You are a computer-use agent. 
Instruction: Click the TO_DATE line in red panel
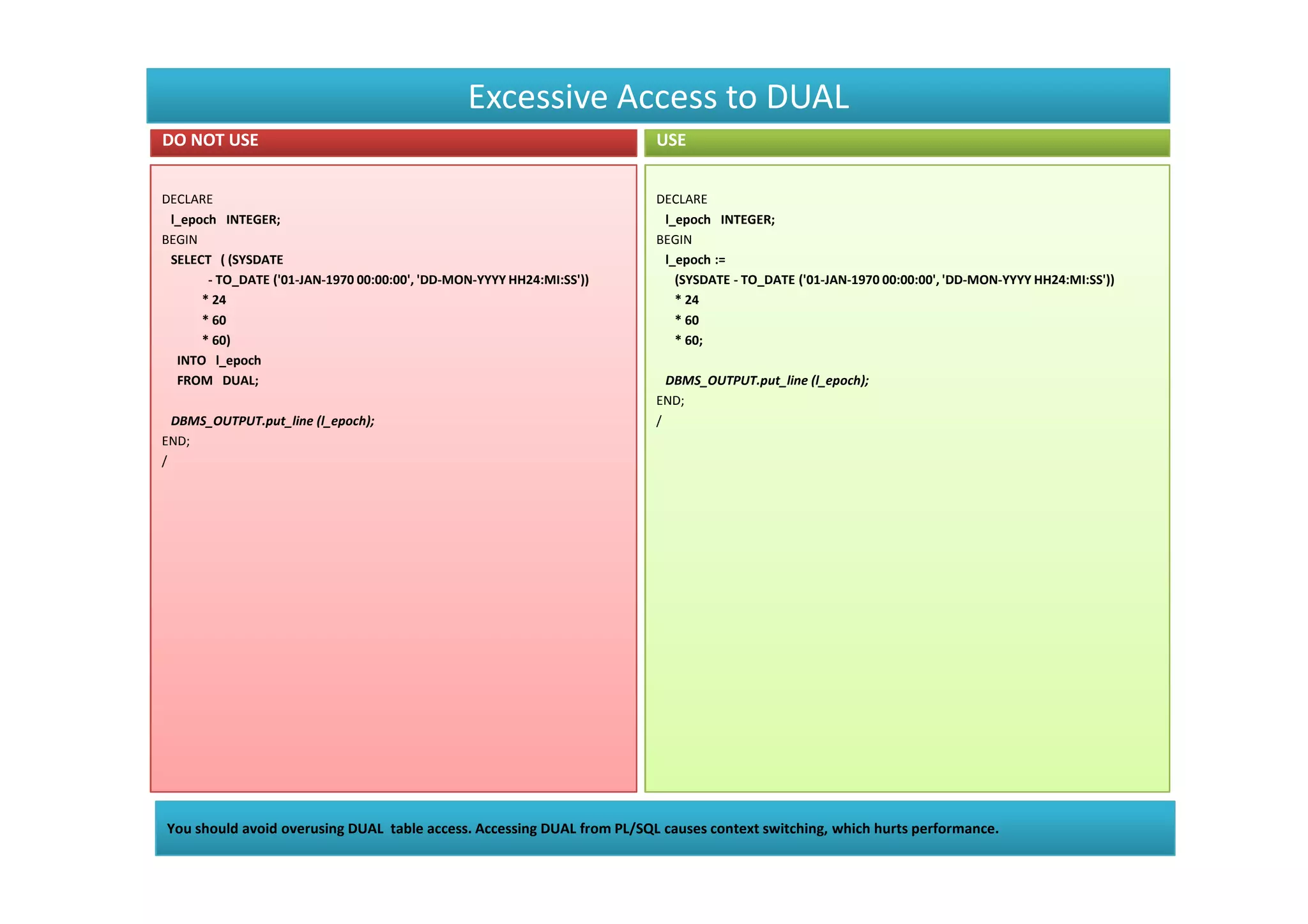[398, 280]
